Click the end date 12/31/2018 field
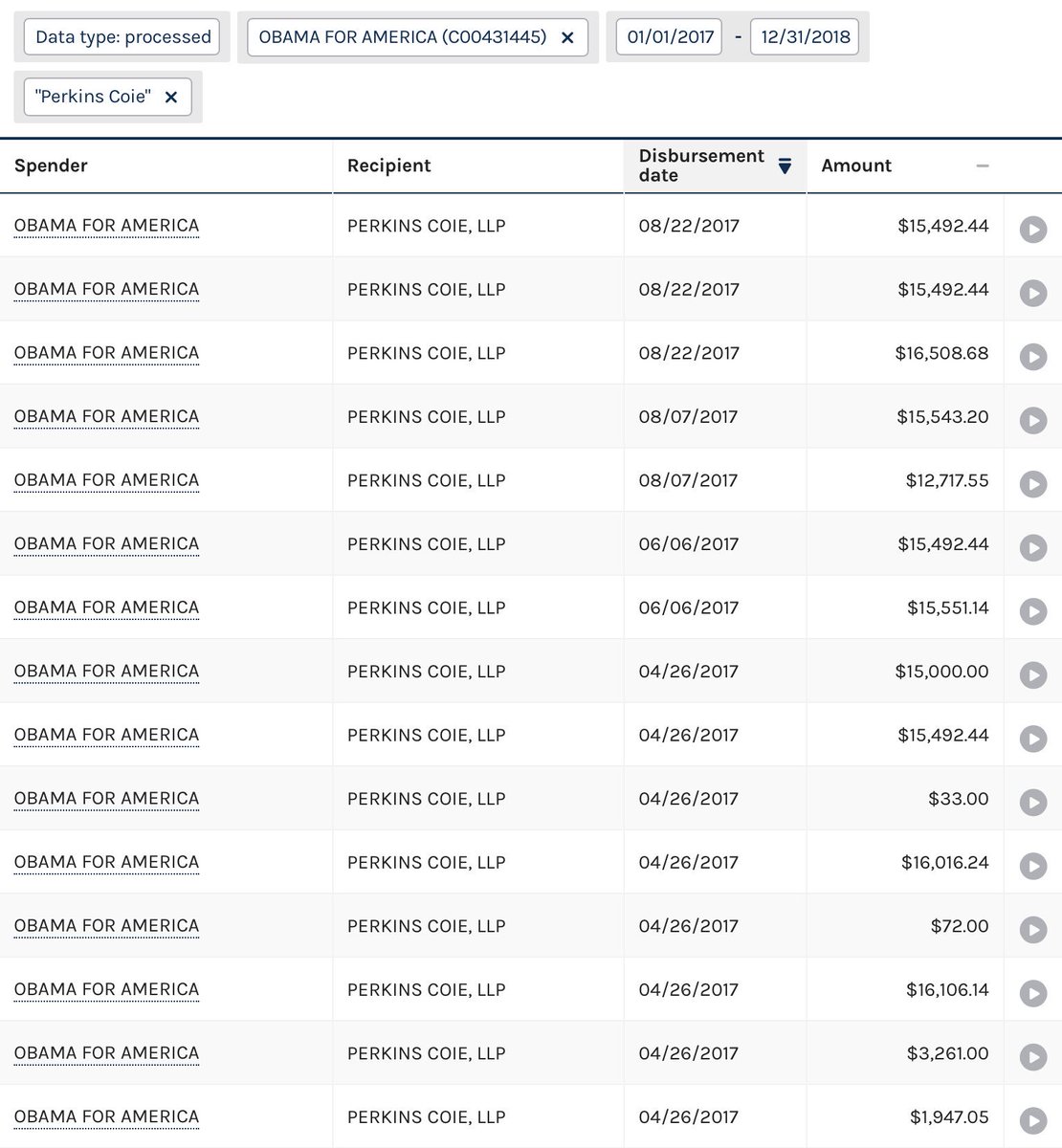Image resolution: width=1062 pixels, height=1148 pixels. pyautogui.click(x=805, y=37)
